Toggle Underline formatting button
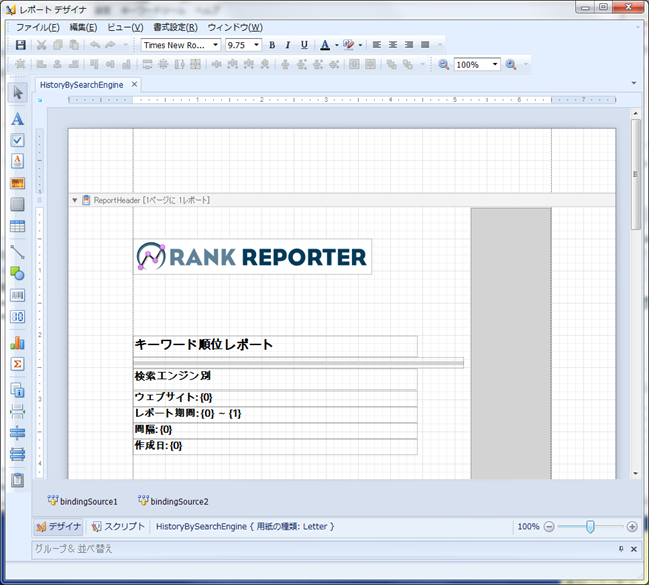649x585 pixels. [x=304, y=45]
